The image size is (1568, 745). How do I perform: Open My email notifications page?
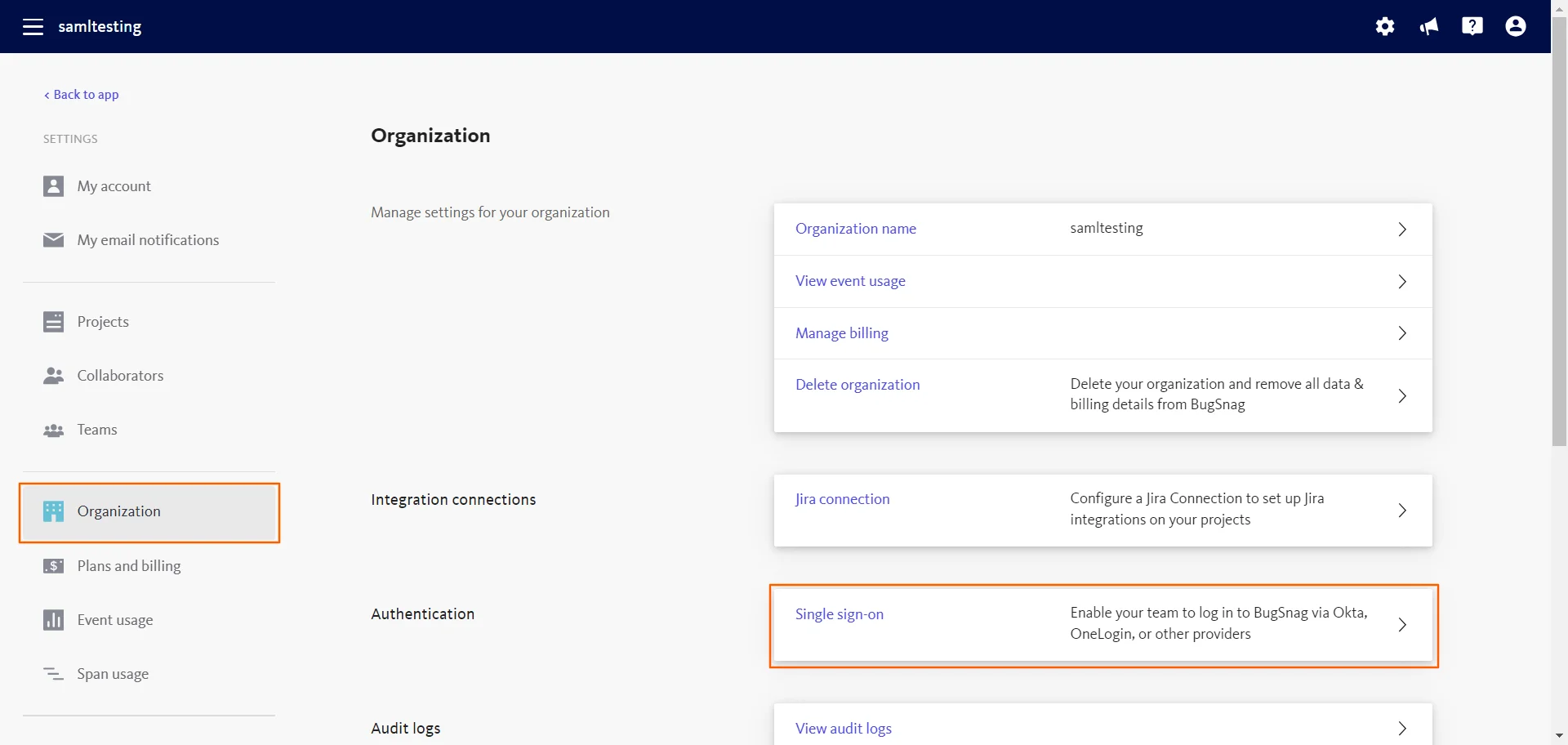click(149, 240)
